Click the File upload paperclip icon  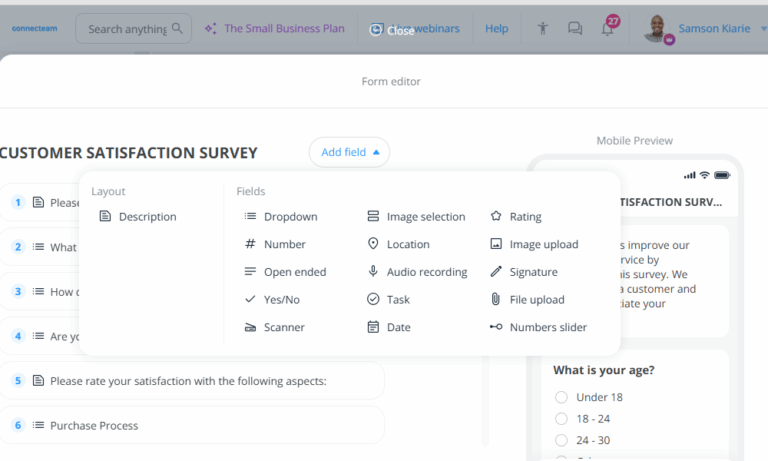pyautogui.click(x=496, y=299)
